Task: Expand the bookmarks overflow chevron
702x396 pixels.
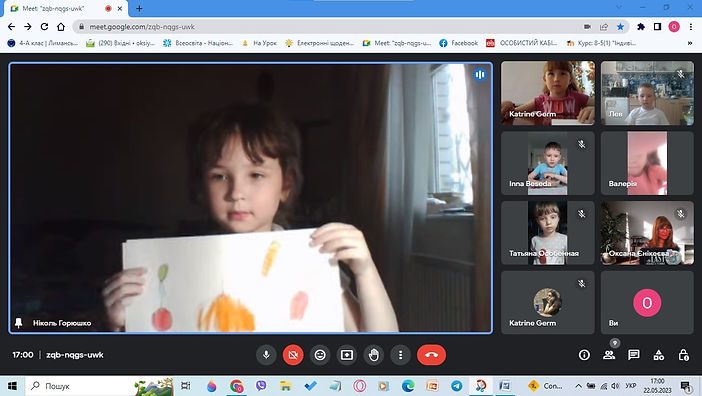Action: pyautogui.click(x=689, y=43)
